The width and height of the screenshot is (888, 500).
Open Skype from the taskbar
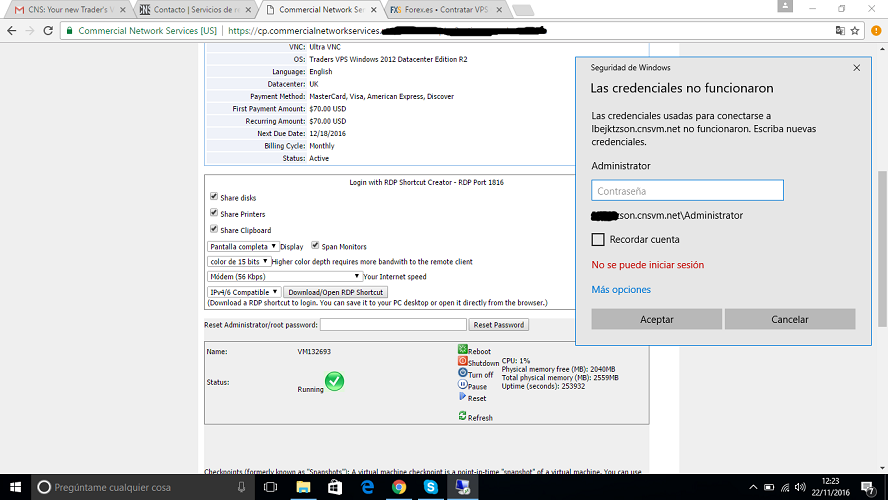point(430,487)
